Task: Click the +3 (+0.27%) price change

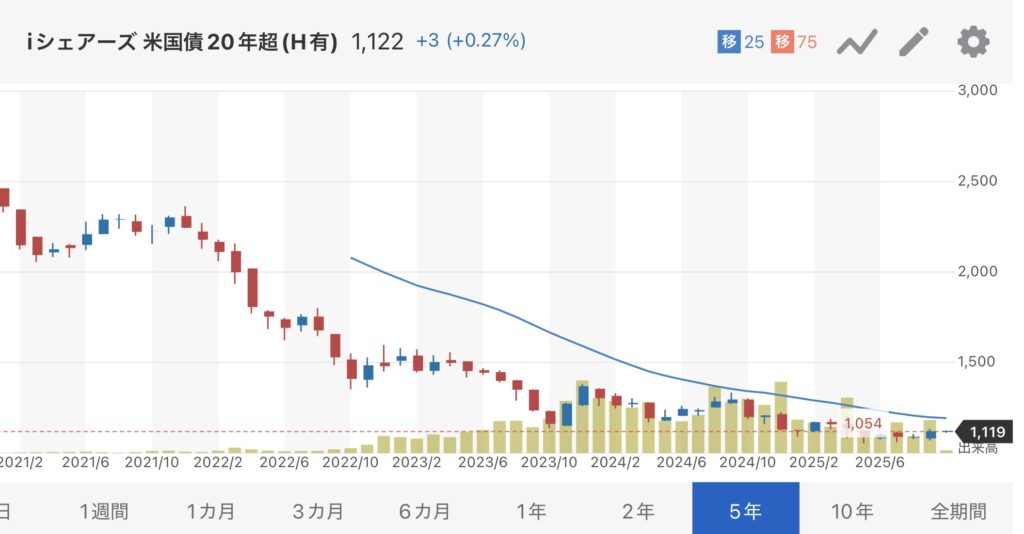Action: [471, 42]
